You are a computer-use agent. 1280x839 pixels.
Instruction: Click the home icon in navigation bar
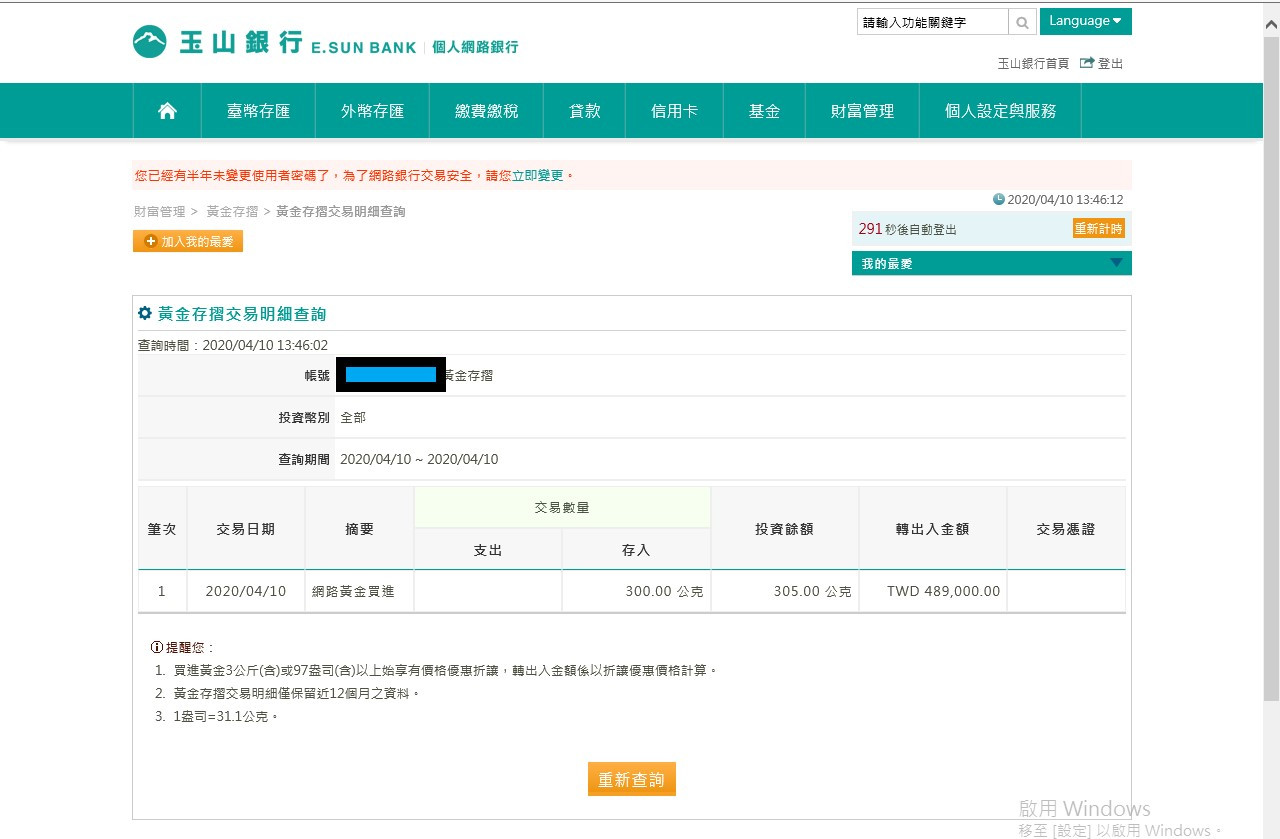pos(167,111)
